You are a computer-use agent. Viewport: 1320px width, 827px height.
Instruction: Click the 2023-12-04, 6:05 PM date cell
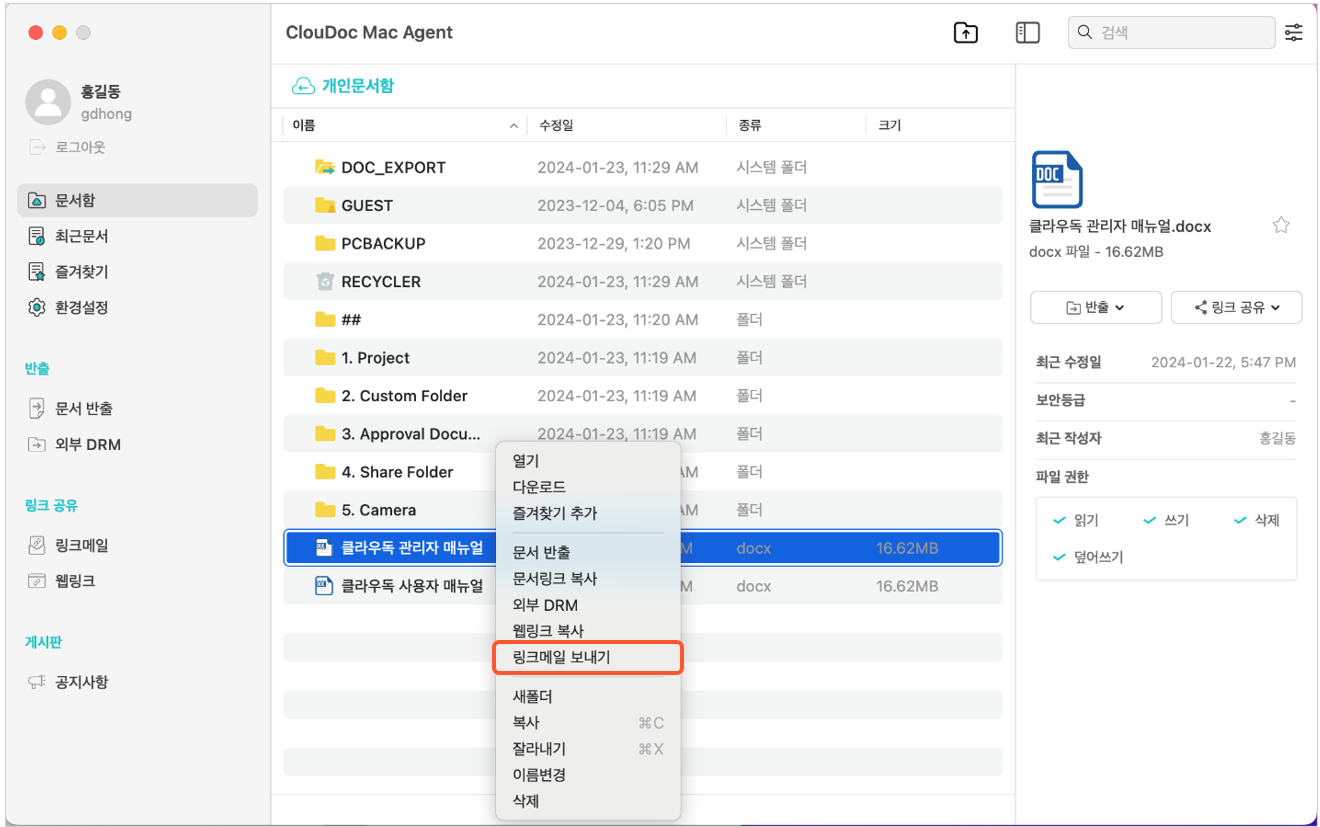(x=615, y=205)
